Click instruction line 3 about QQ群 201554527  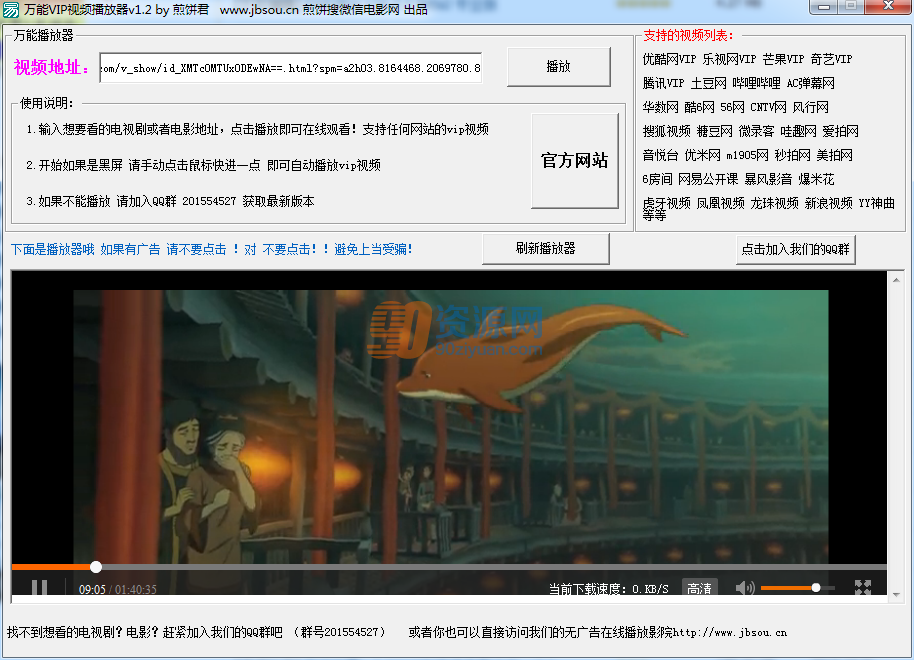click(170, 201)
